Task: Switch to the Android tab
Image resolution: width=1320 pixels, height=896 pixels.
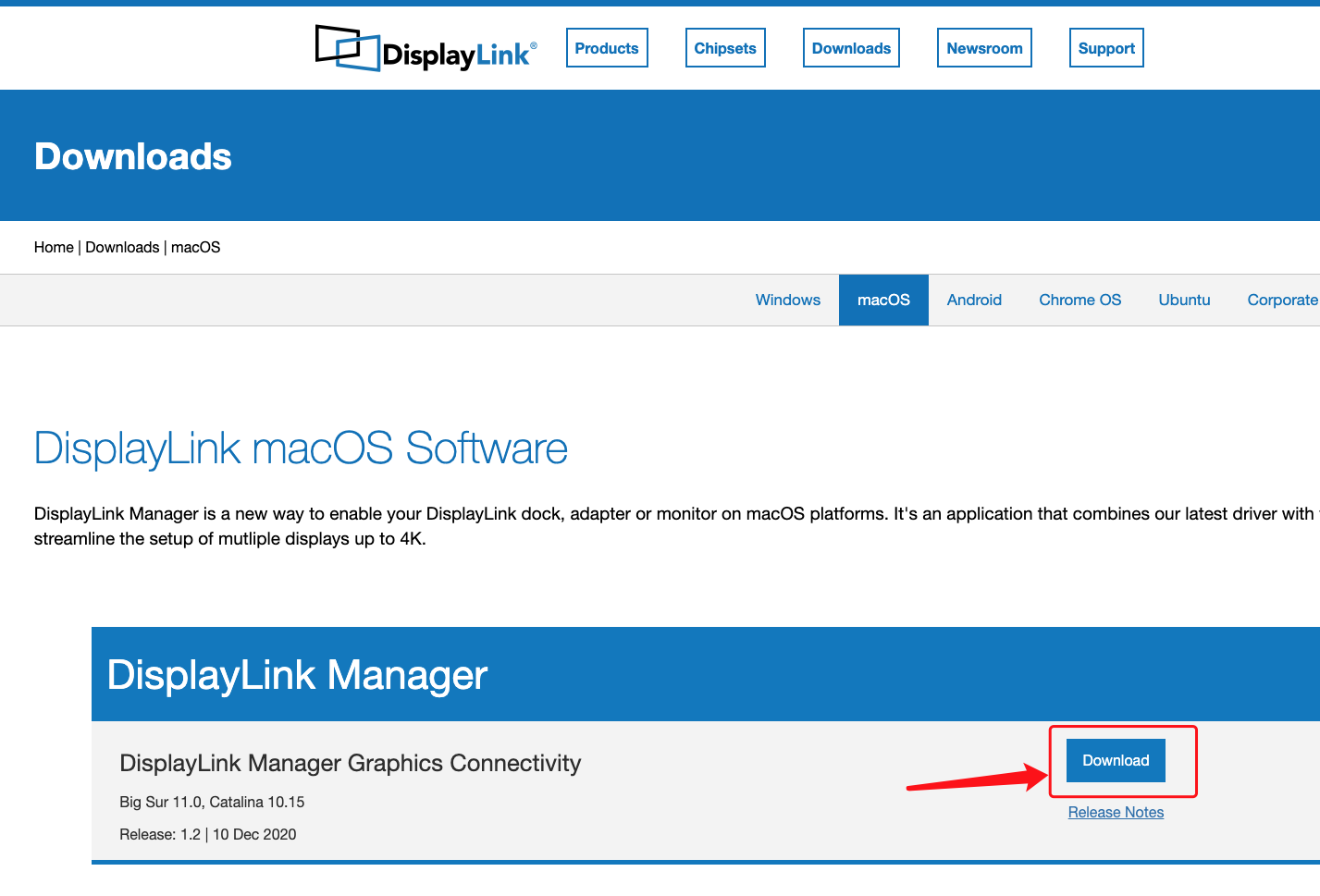Action: tap(974, 300)
